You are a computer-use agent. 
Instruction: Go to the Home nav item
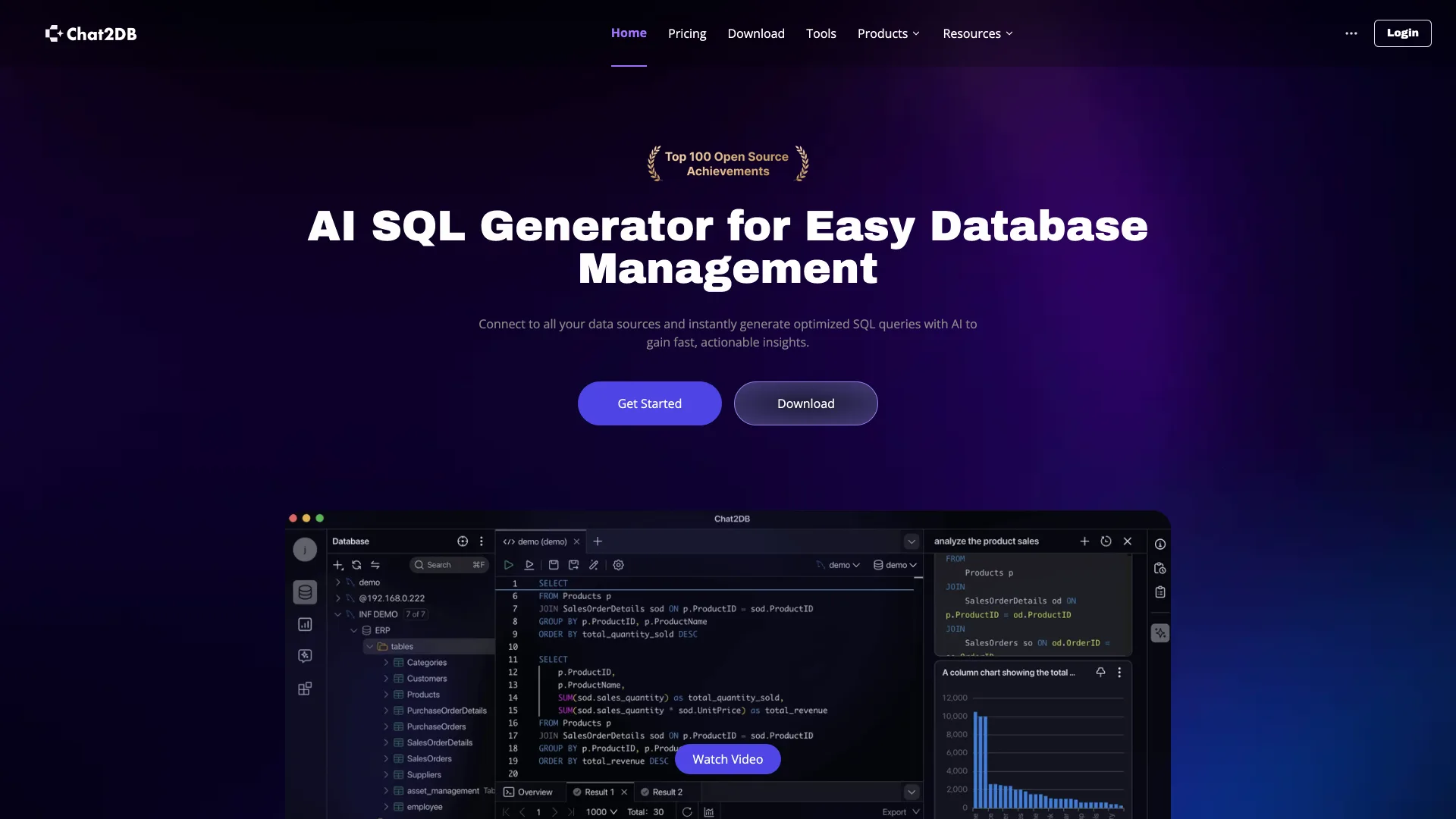click(x=629, y=33)
